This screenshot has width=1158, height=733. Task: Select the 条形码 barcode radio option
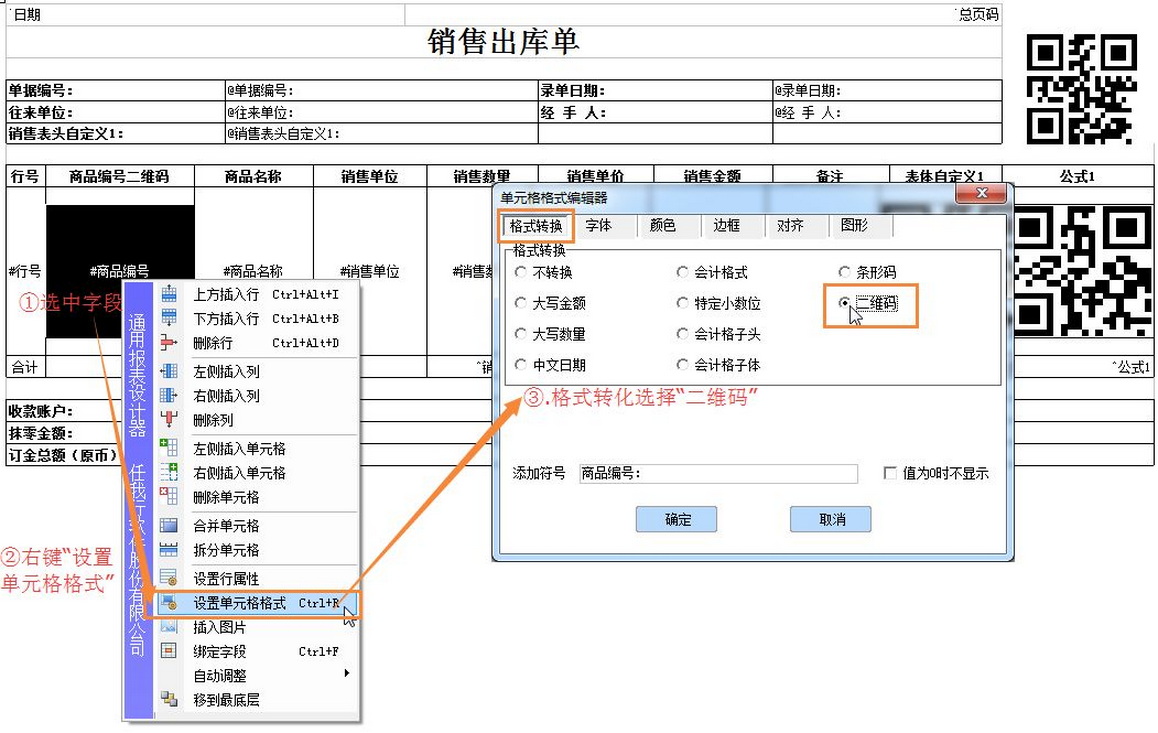[x=845, y=272]
